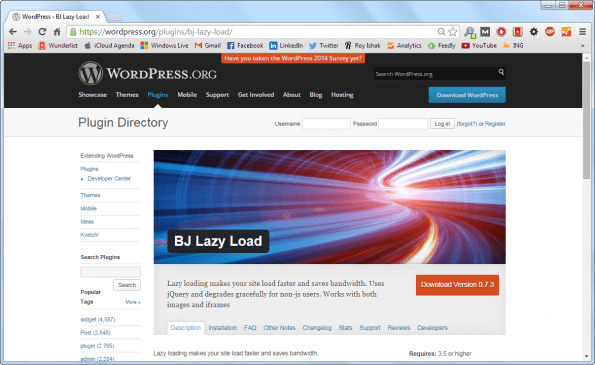
Task: Focus the Username input field
Action: click(326, 124)
